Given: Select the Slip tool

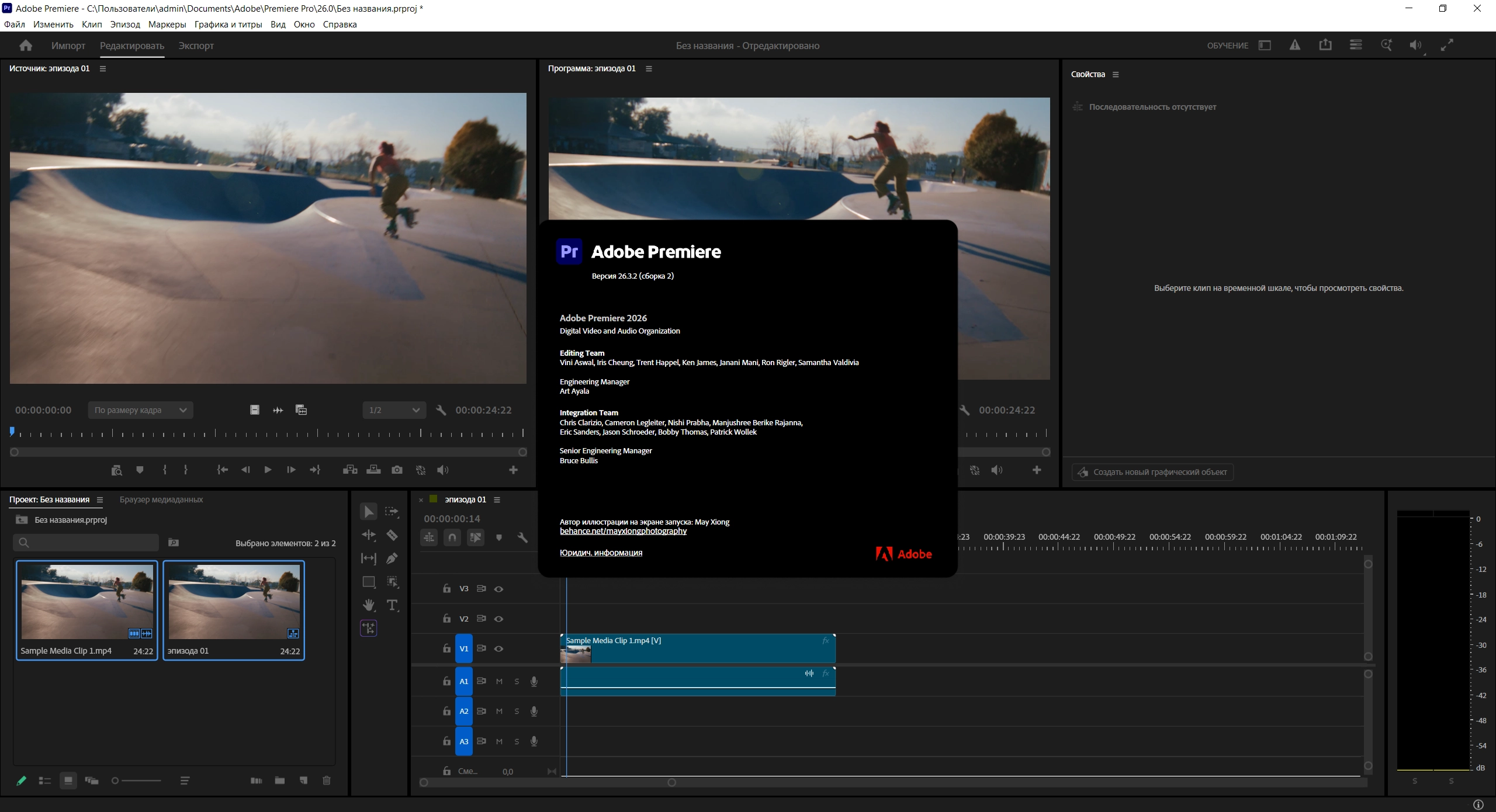Looking at the screenshot, I should point(369,558).
